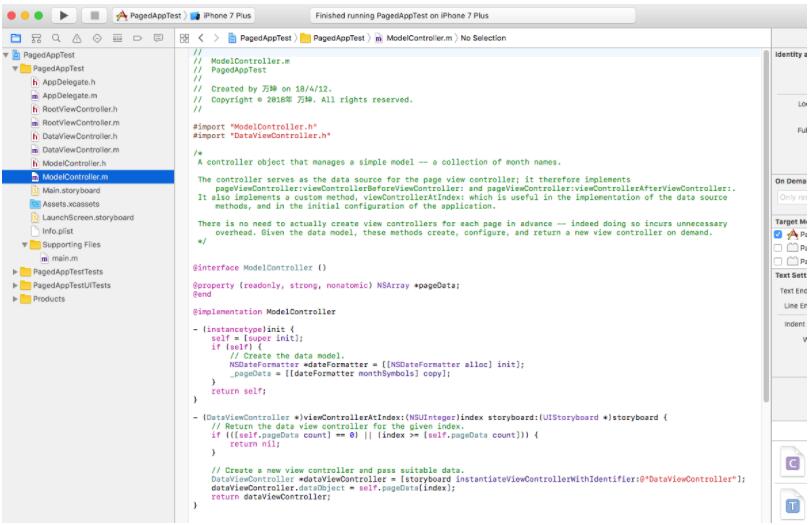
Task: Click the Products folder icon
Action: coord(26,299)
